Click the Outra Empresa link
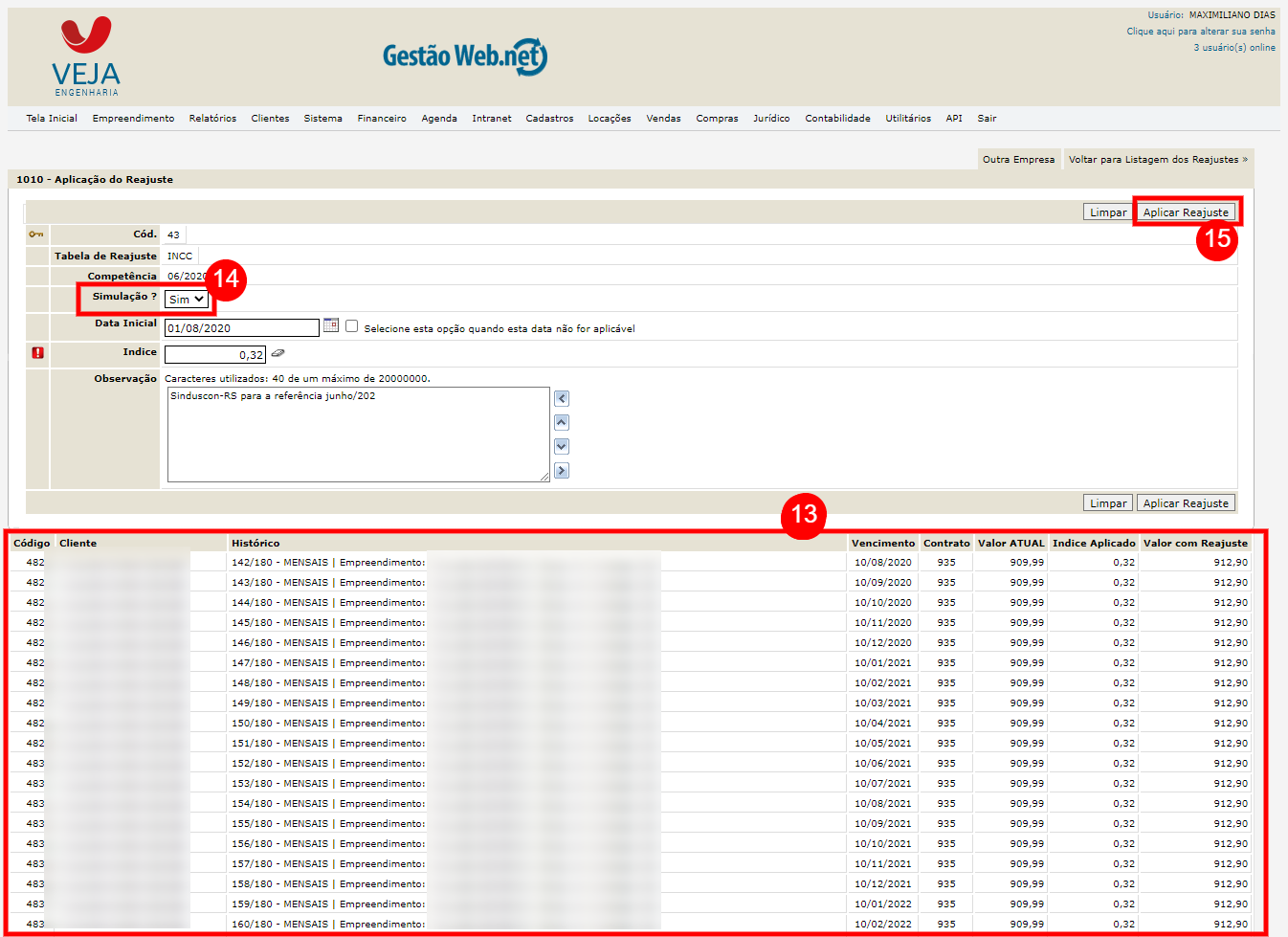 coord(1018,160)
